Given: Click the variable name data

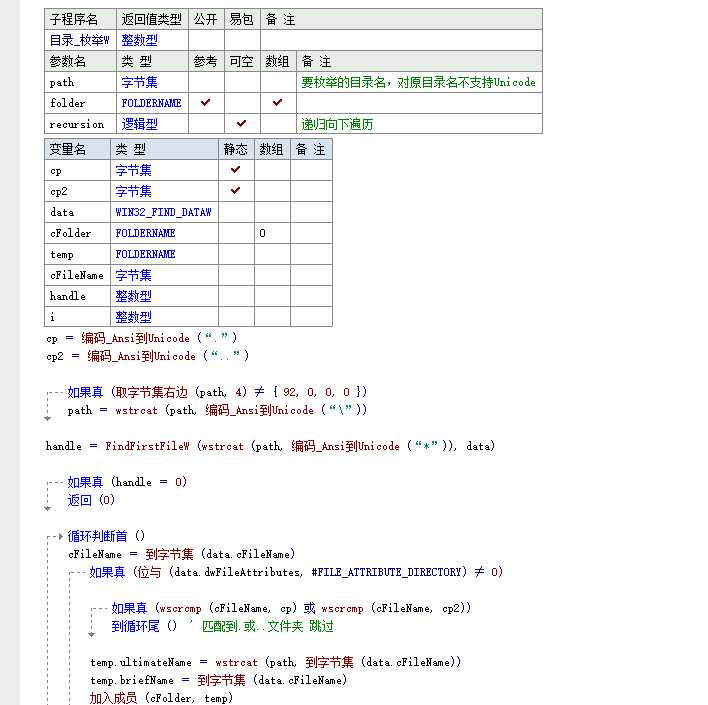Looking at the screenshot, I should click(x=62, y=212).
